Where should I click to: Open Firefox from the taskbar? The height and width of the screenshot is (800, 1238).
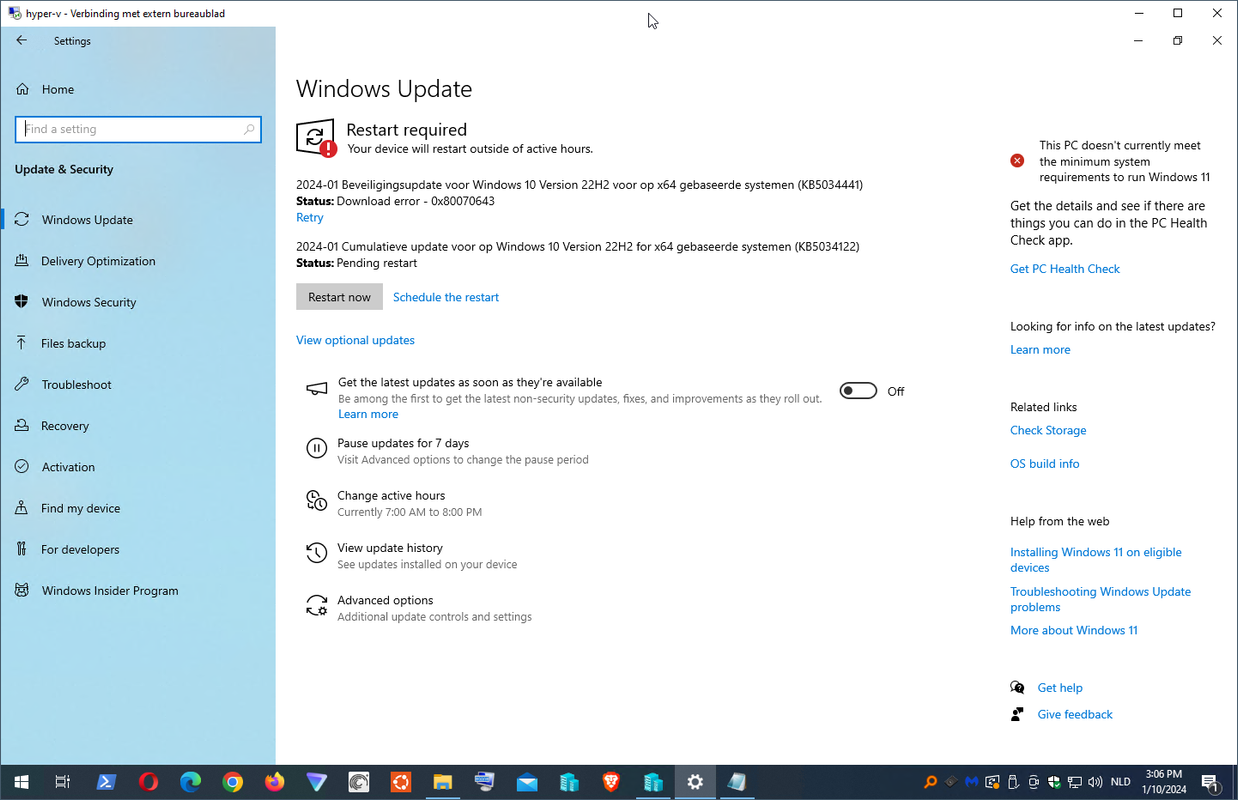point(274,782)
